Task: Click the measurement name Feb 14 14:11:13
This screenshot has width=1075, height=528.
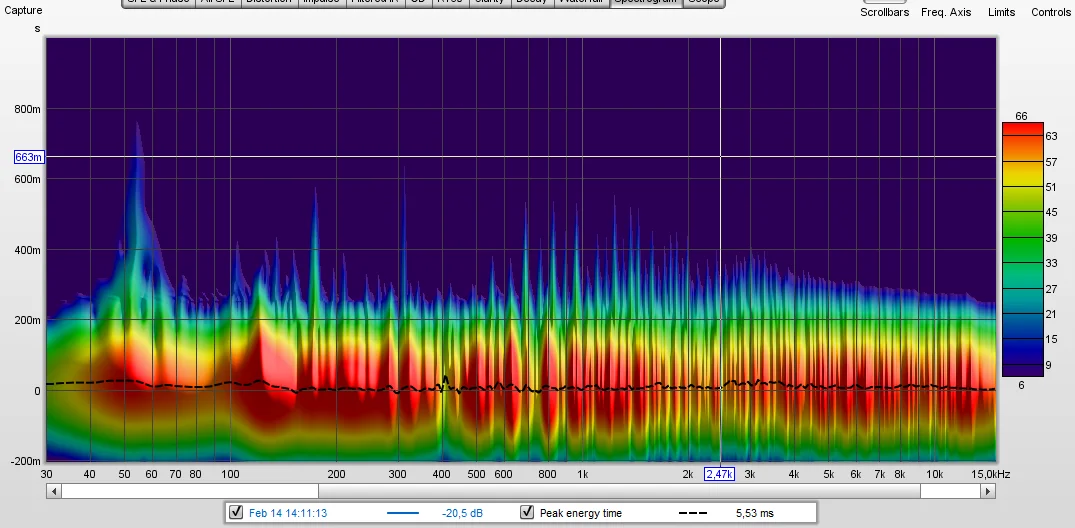Action: coord(288,513)
